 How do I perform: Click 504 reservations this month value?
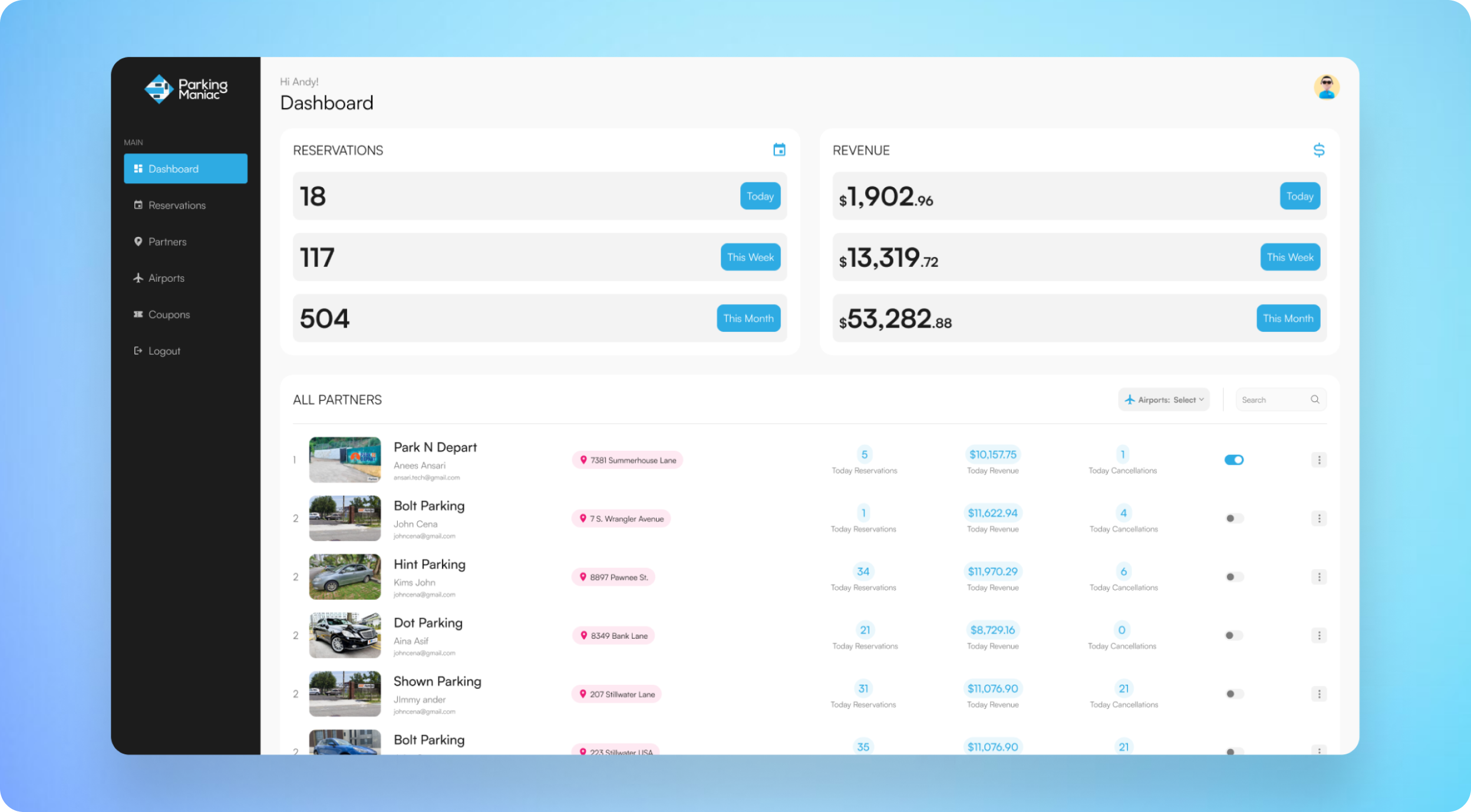(325, 318)
